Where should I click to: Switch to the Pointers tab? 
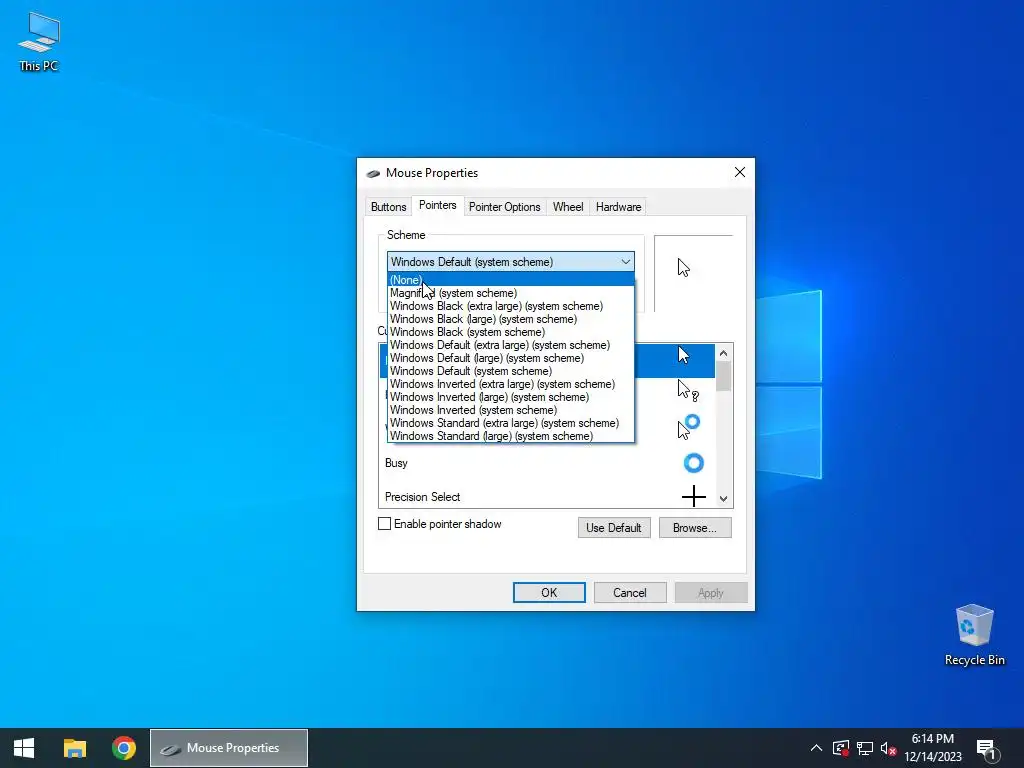(x=438, y=205)
